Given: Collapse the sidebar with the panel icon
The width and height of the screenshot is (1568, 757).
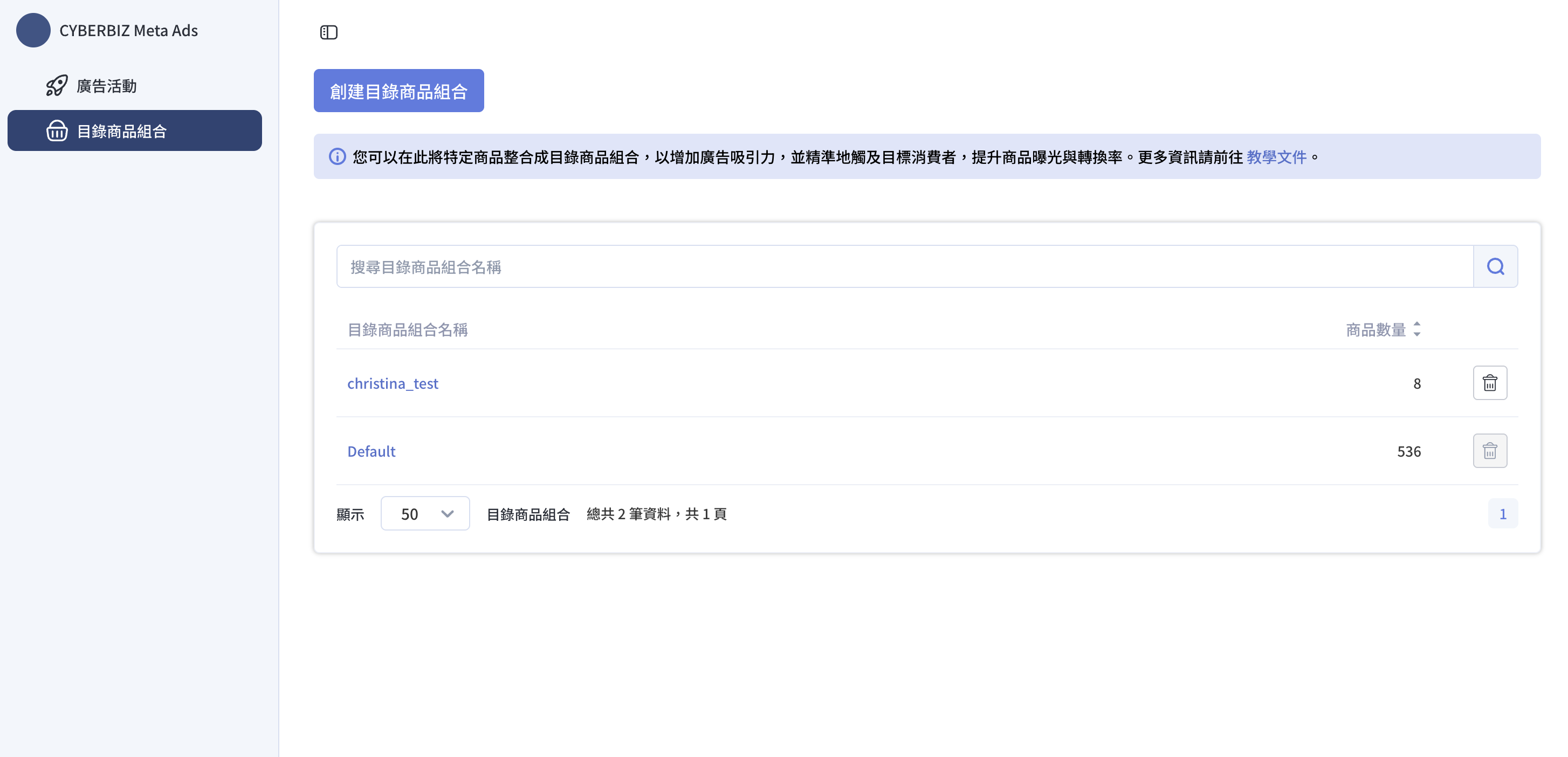Looking at the screenshot, I should coord(329,32).
